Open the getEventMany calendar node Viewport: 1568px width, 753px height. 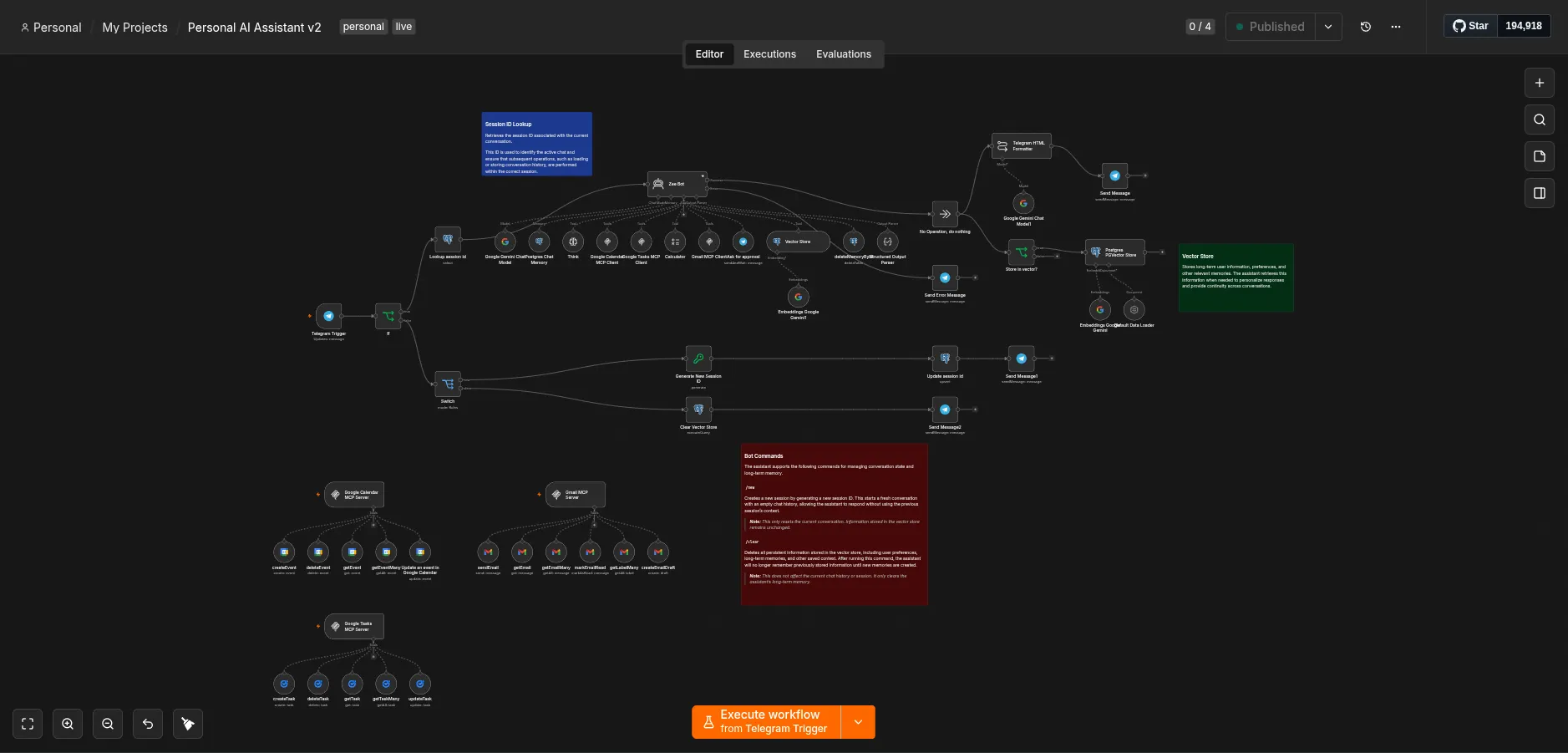[386, 552]
